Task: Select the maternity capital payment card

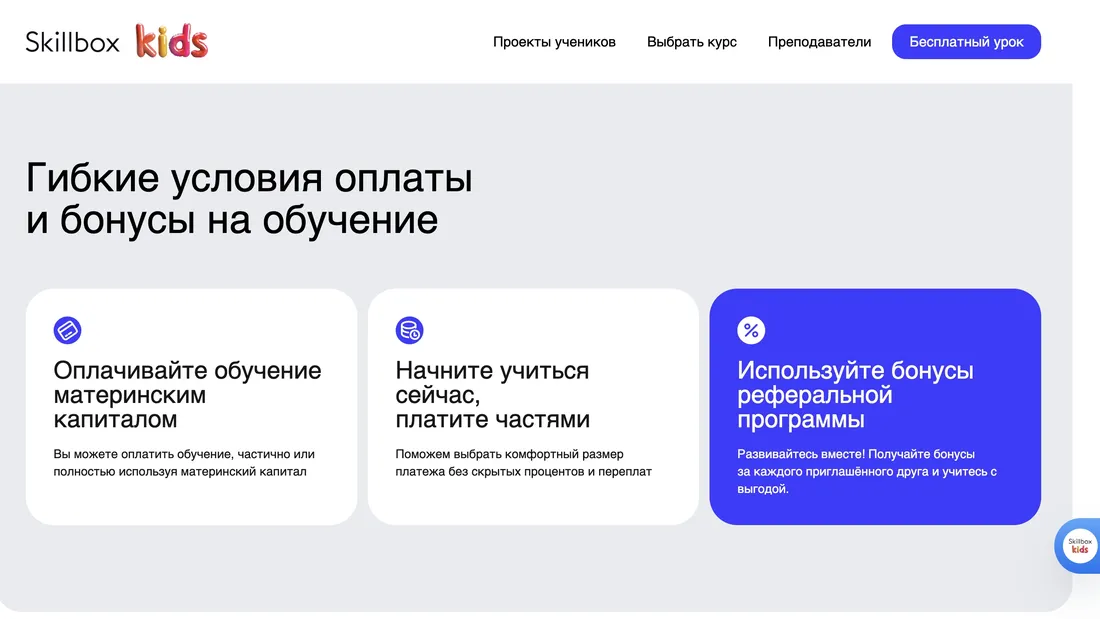Action: pyautogui.click(x=192, y=406)
